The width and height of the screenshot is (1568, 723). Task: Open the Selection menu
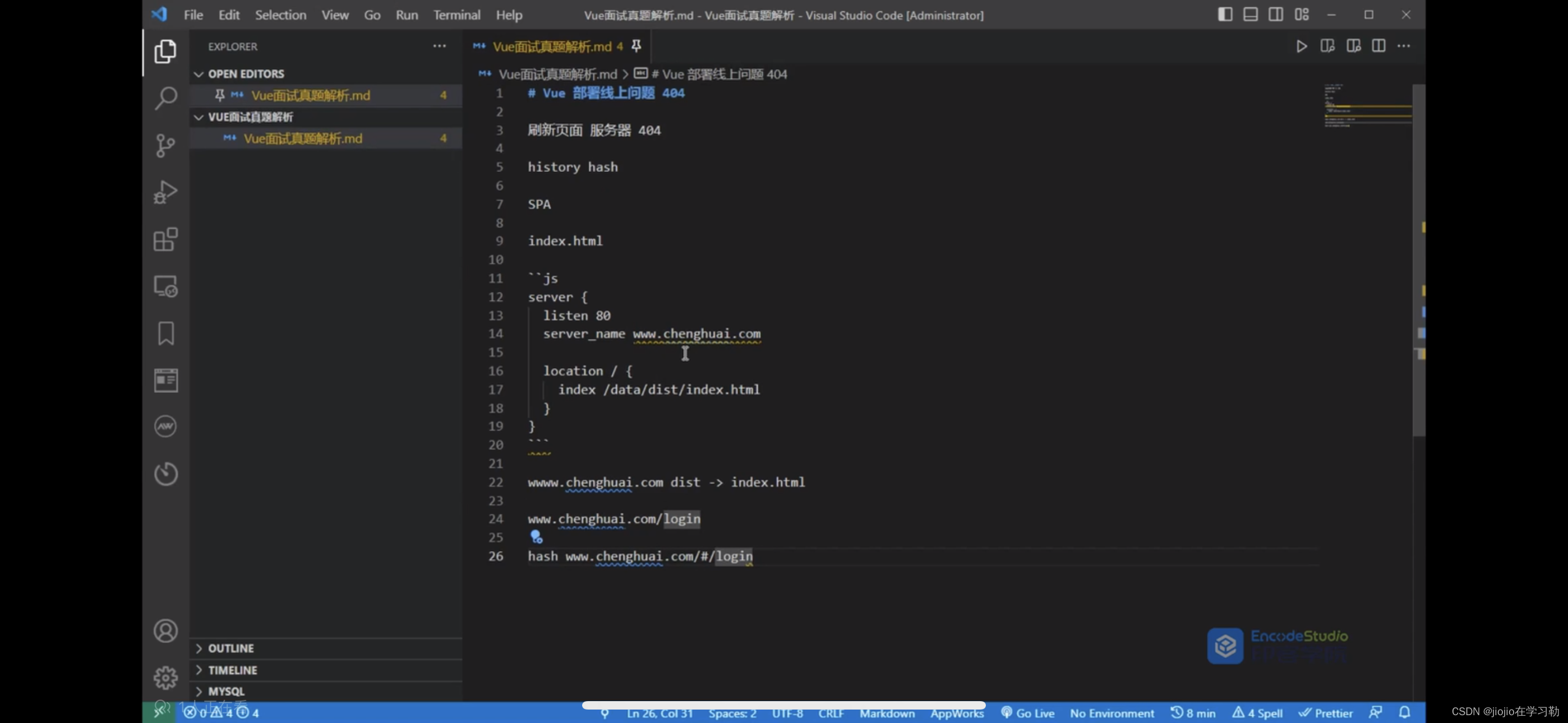tap(280, 15)
